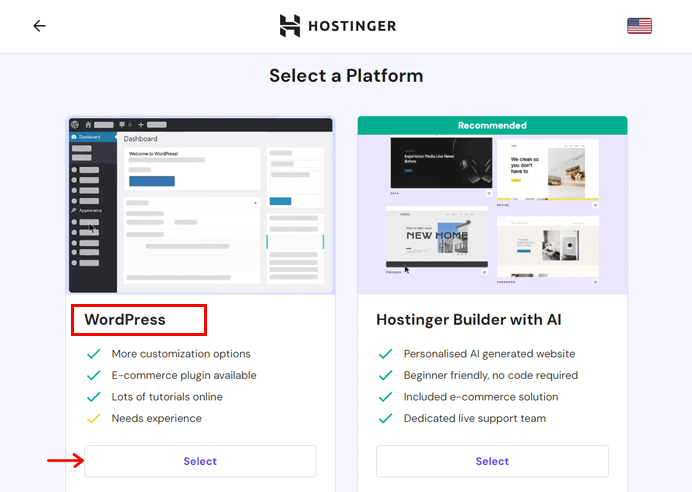This screenshot has height=492, width=692.
Task: Click 'Beginner friendly, no code required' text
Action: click(491, 376)
